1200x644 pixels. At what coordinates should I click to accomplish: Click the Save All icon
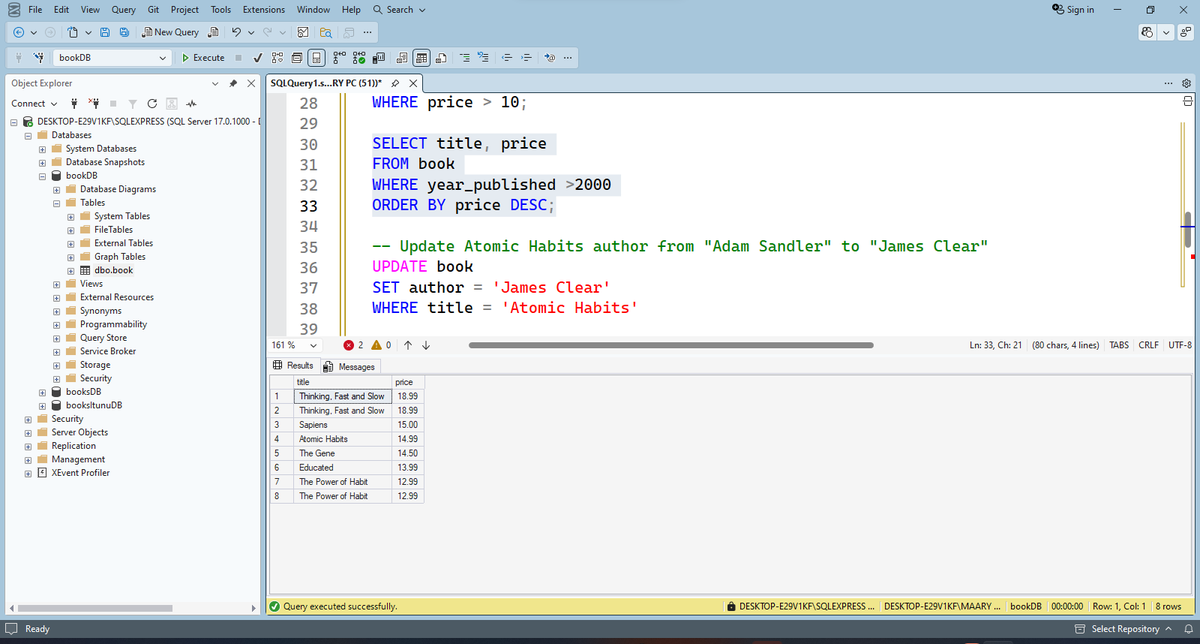(x=124, y=32)
